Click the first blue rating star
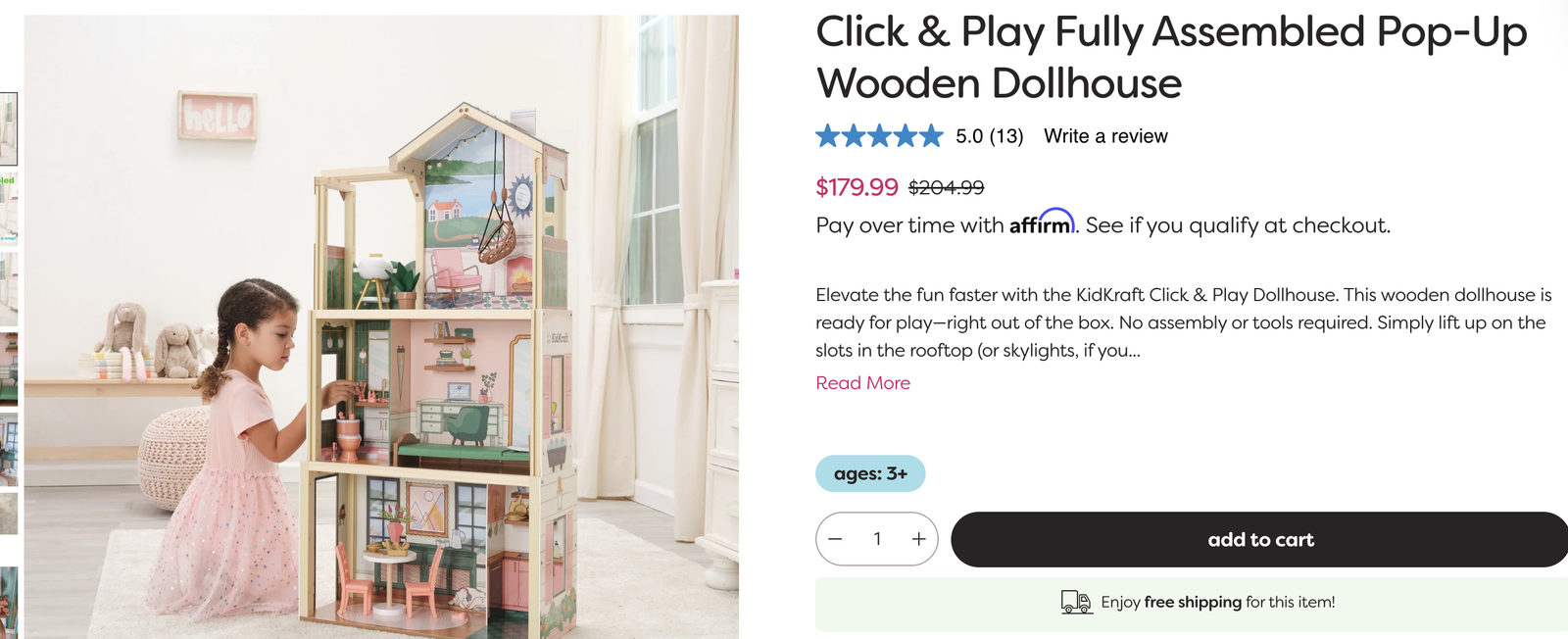Image resolution: width=1568 pixels, height=639 pixels. pos(828,135)
